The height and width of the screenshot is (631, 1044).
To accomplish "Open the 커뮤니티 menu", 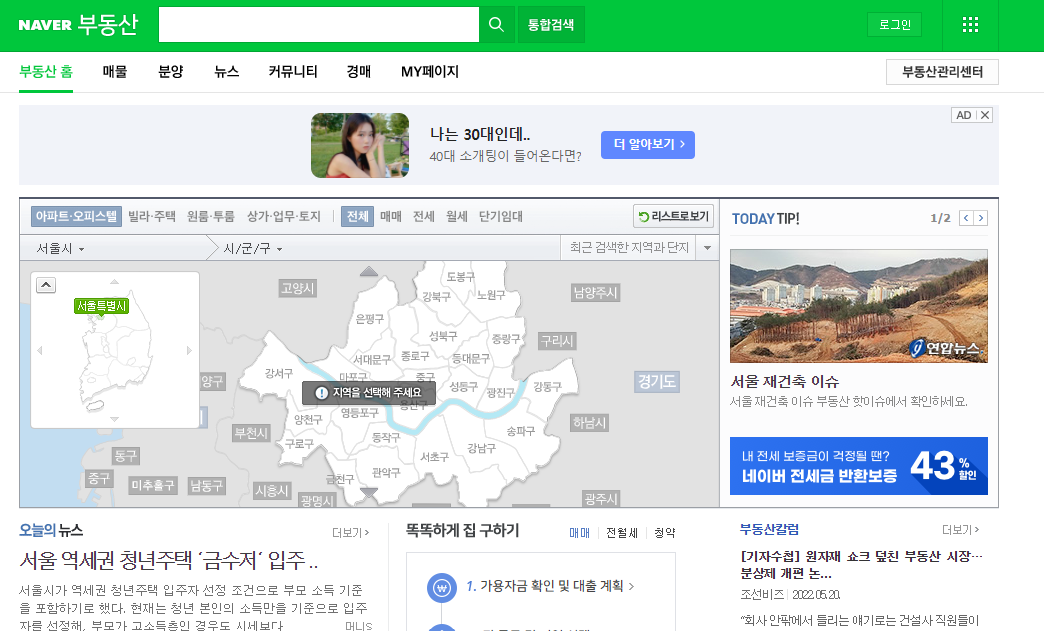I will pos(293,72).
